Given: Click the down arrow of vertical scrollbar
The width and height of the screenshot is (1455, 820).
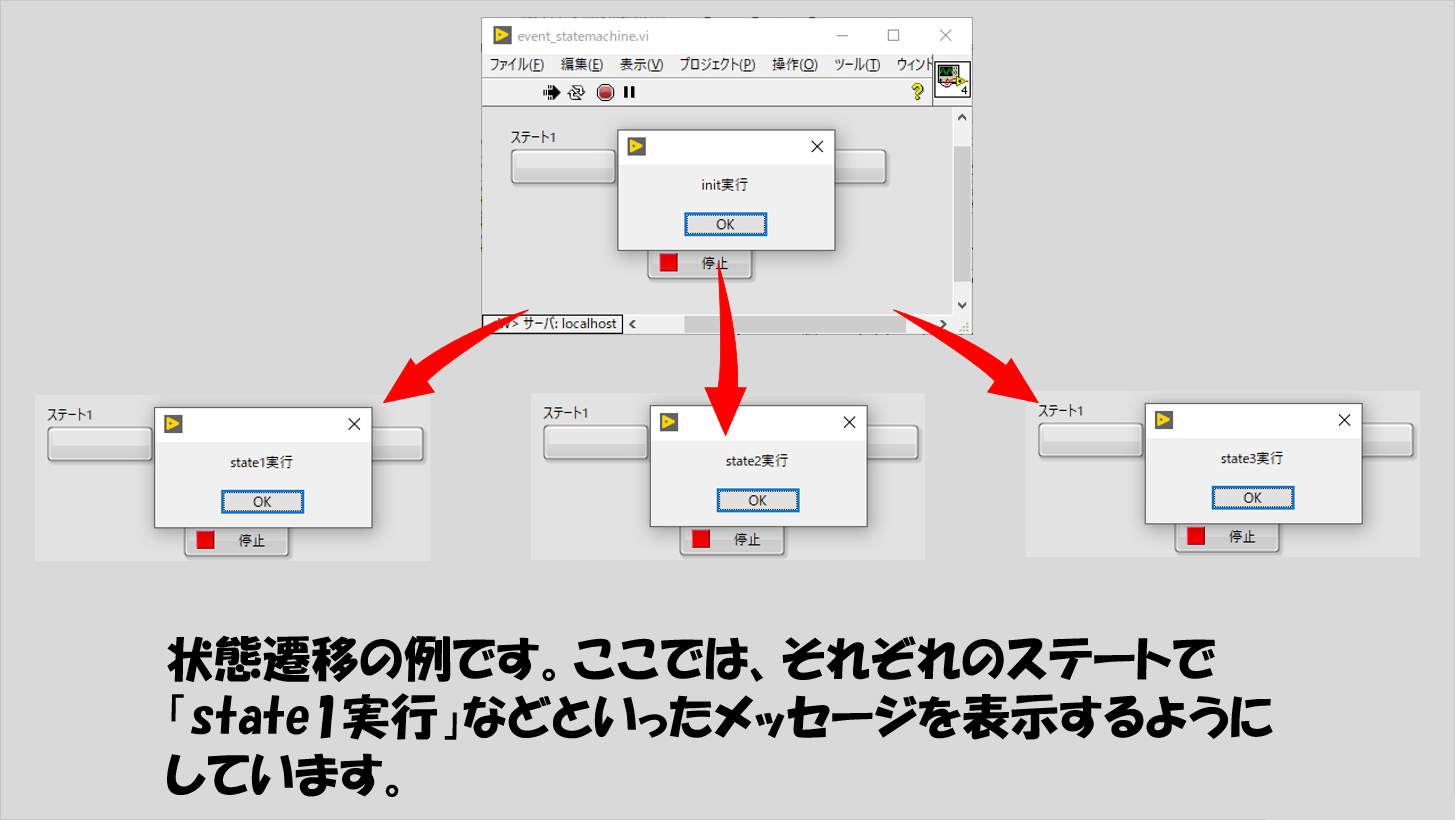Looking at the screenshot, I should [x=962, y=305].
